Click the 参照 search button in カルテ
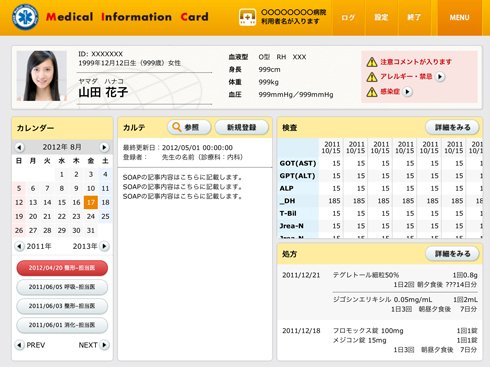The width and height of the screenshot is (490, 367). click(189, 127)
